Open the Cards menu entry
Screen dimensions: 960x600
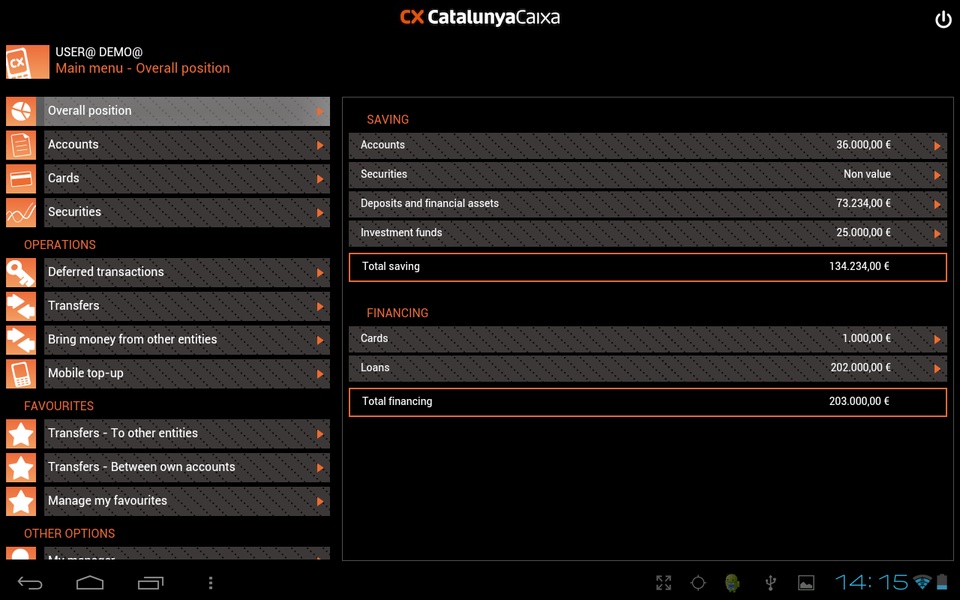tap(187, 179)
